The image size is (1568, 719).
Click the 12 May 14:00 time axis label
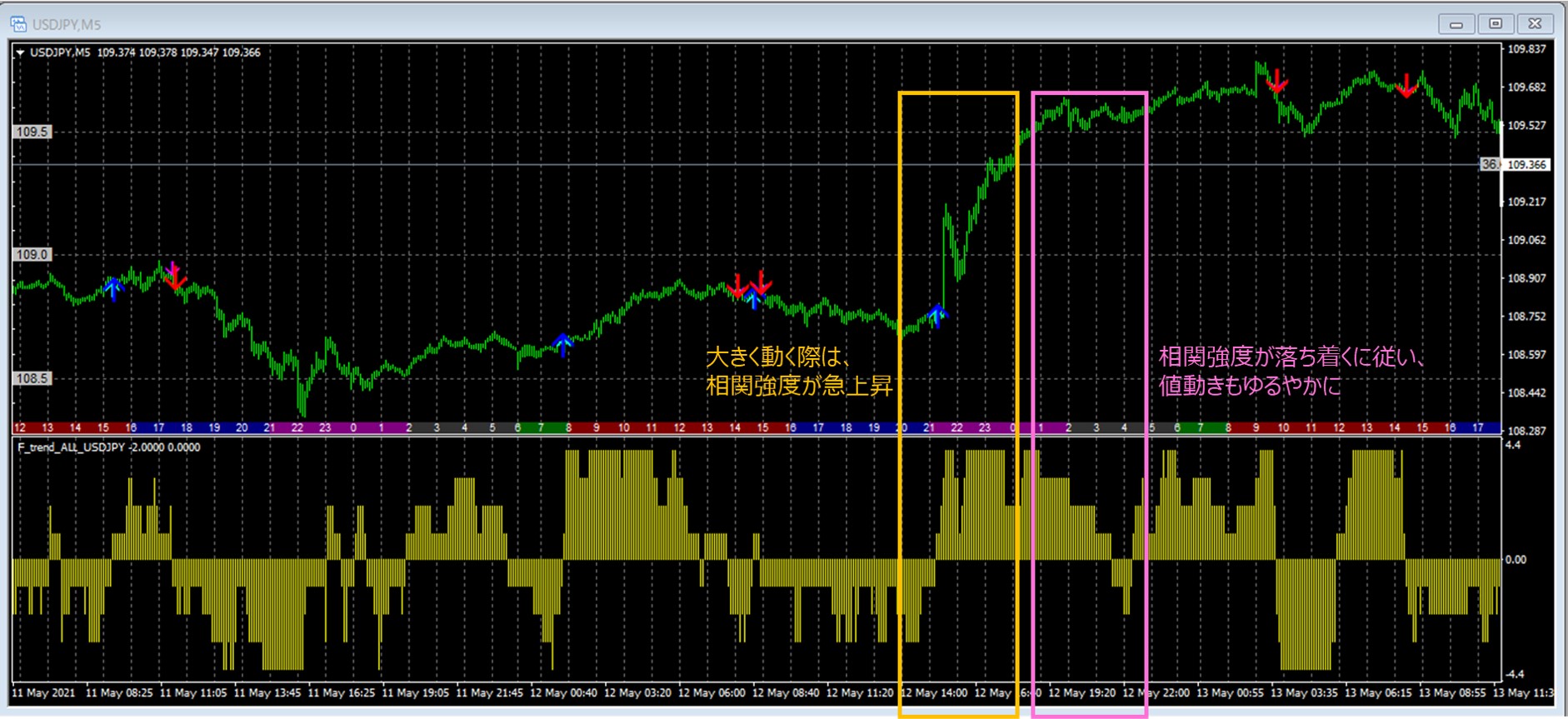935,693
